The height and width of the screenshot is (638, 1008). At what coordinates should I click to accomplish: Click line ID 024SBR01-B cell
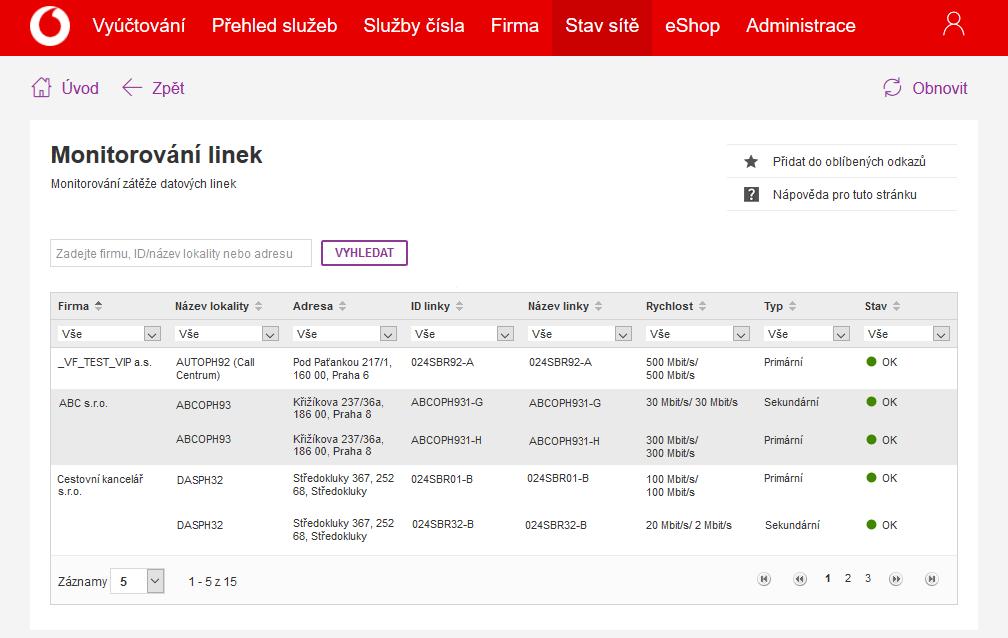442,478
